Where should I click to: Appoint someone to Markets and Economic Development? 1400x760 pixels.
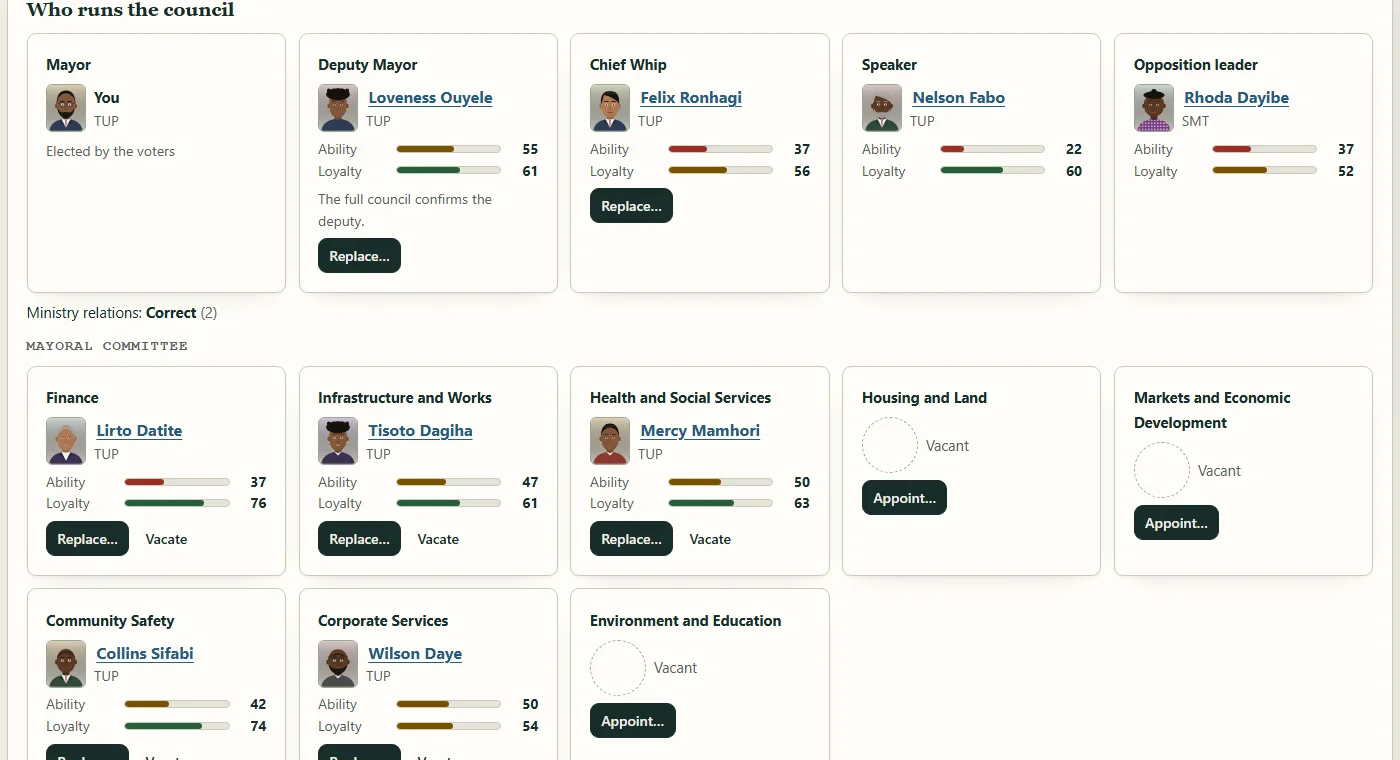tap(1176, 523)
